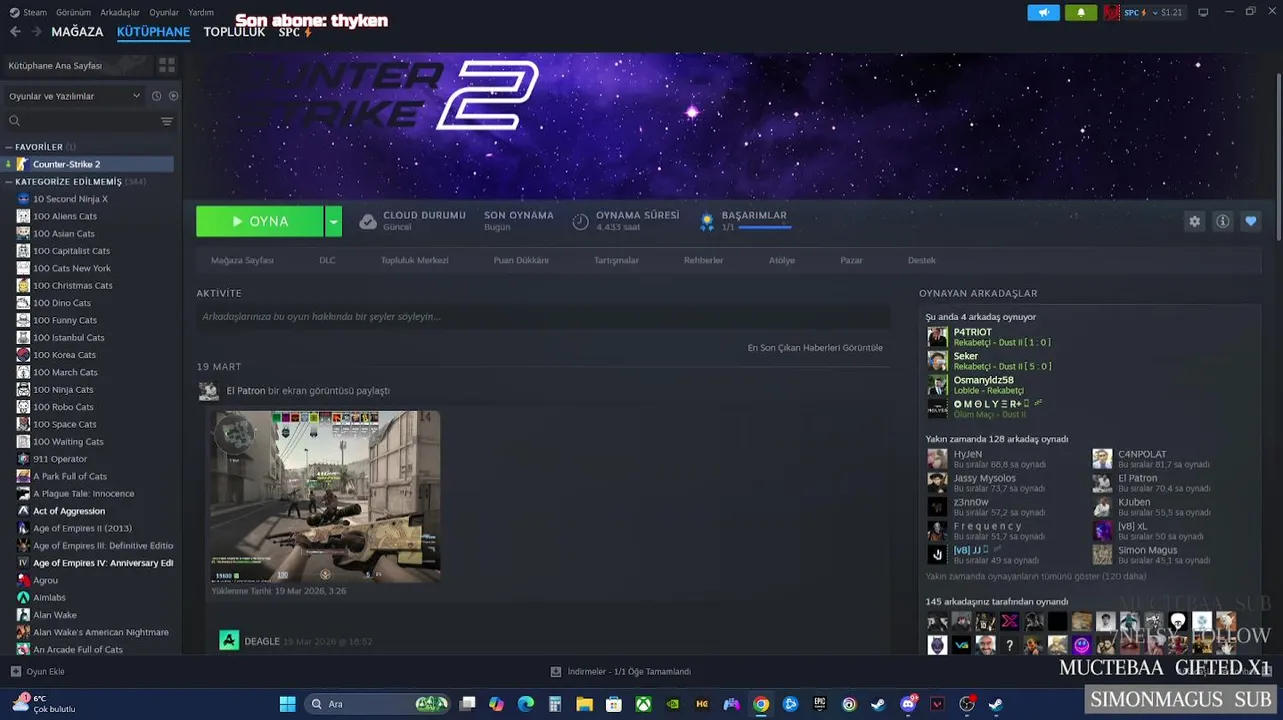
Task: Open İndirmeler downloads status
Action: tap(620, 672)
